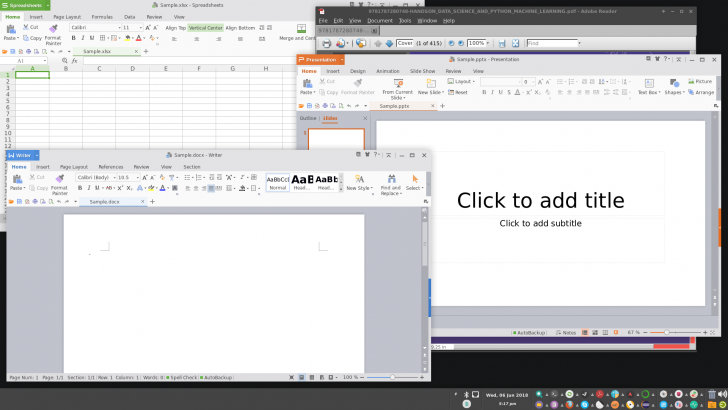Open Animation tab in Presentation

[388, 71]
